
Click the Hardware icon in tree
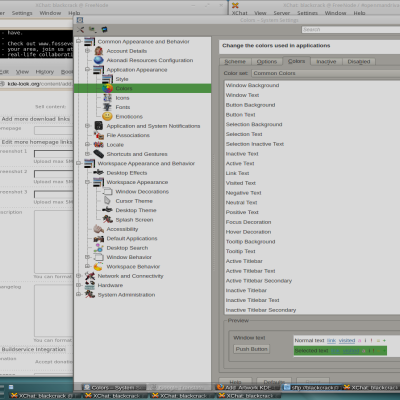click(90, 285)
